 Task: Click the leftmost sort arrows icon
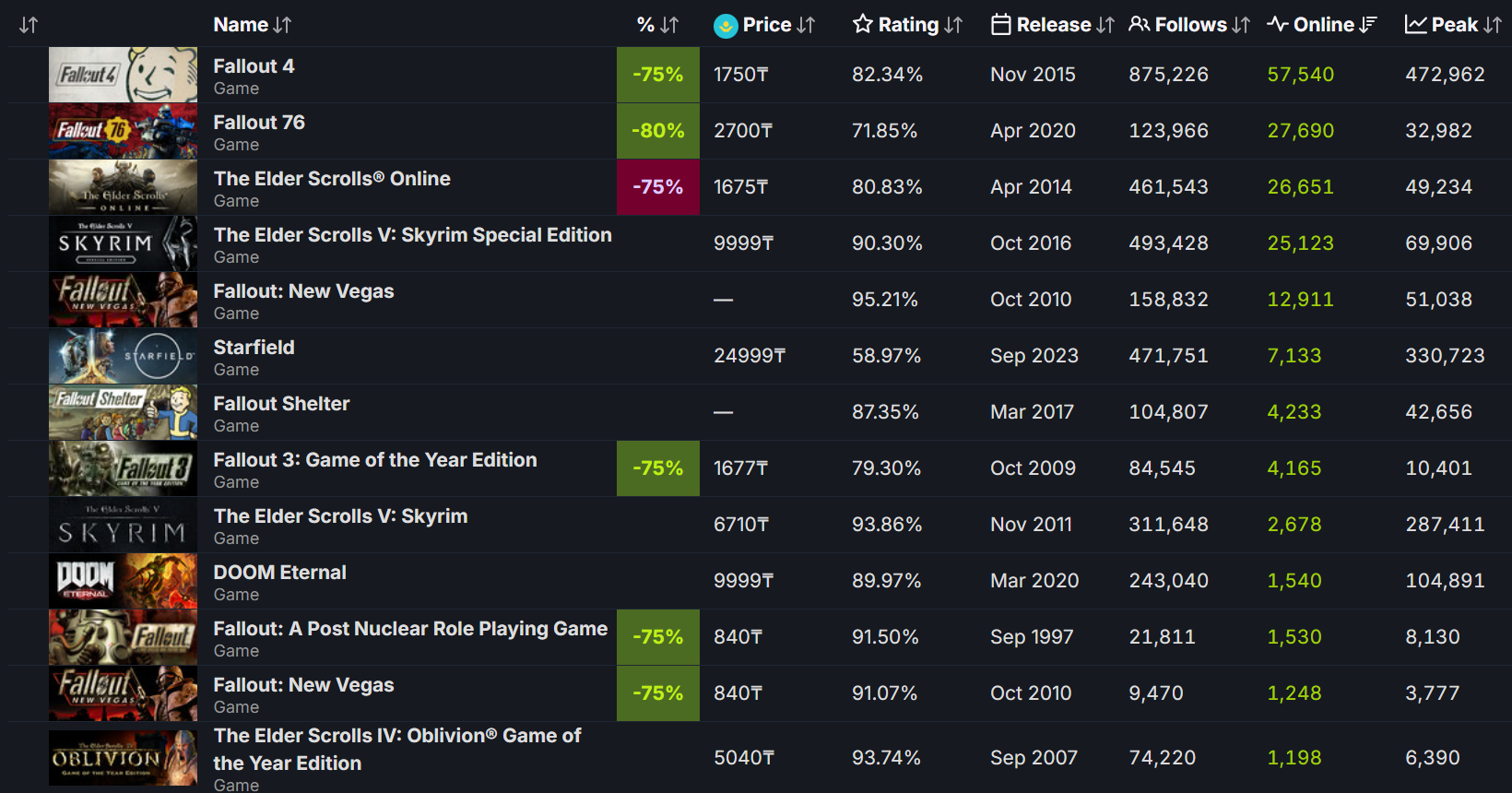[29, 25]
